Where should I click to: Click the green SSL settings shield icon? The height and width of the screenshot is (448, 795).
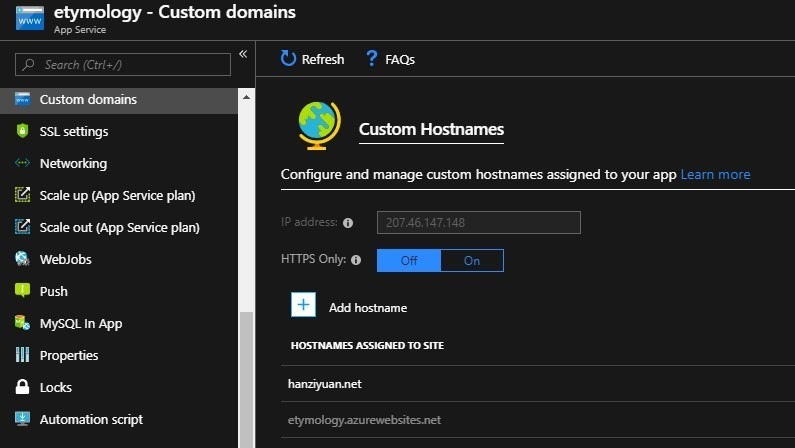[22, 131]
